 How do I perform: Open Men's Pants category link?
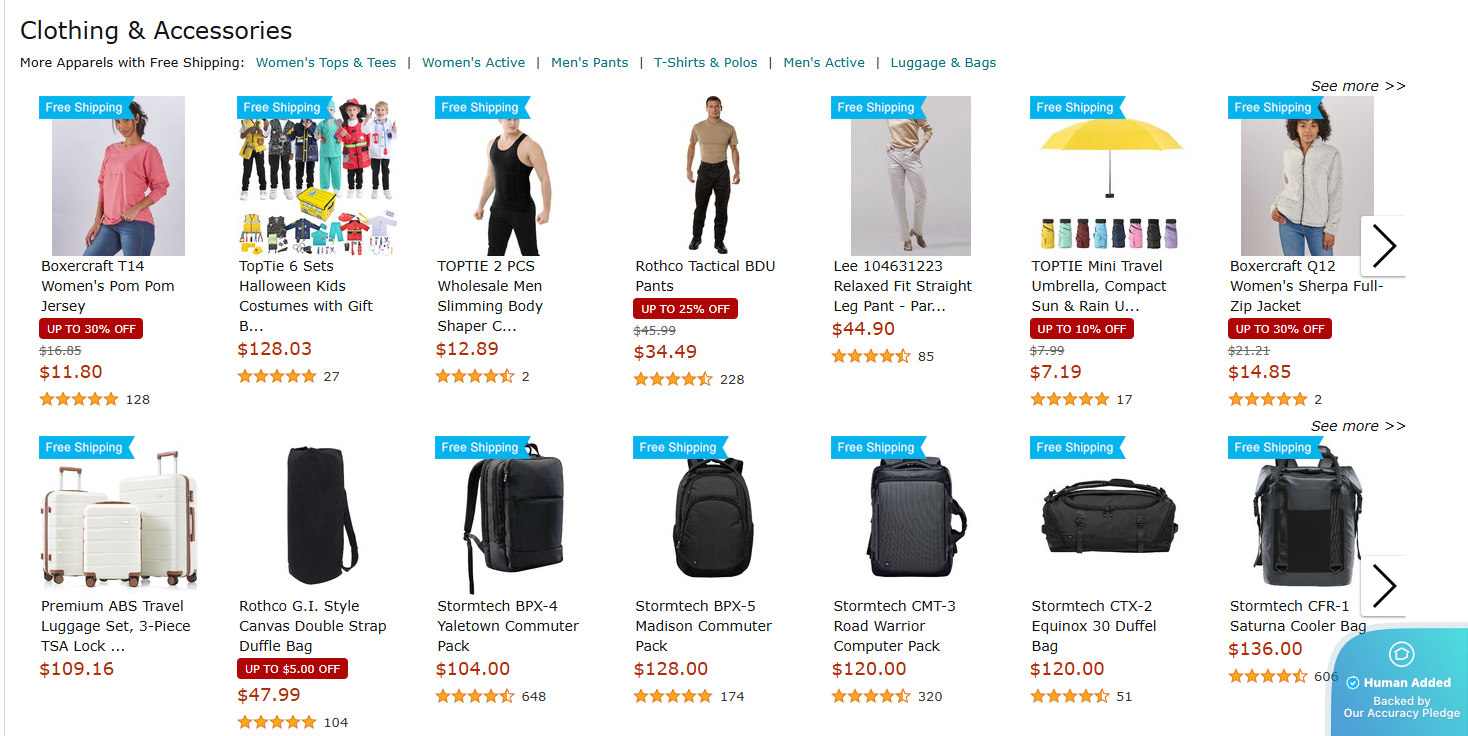(x=590, y=62)
